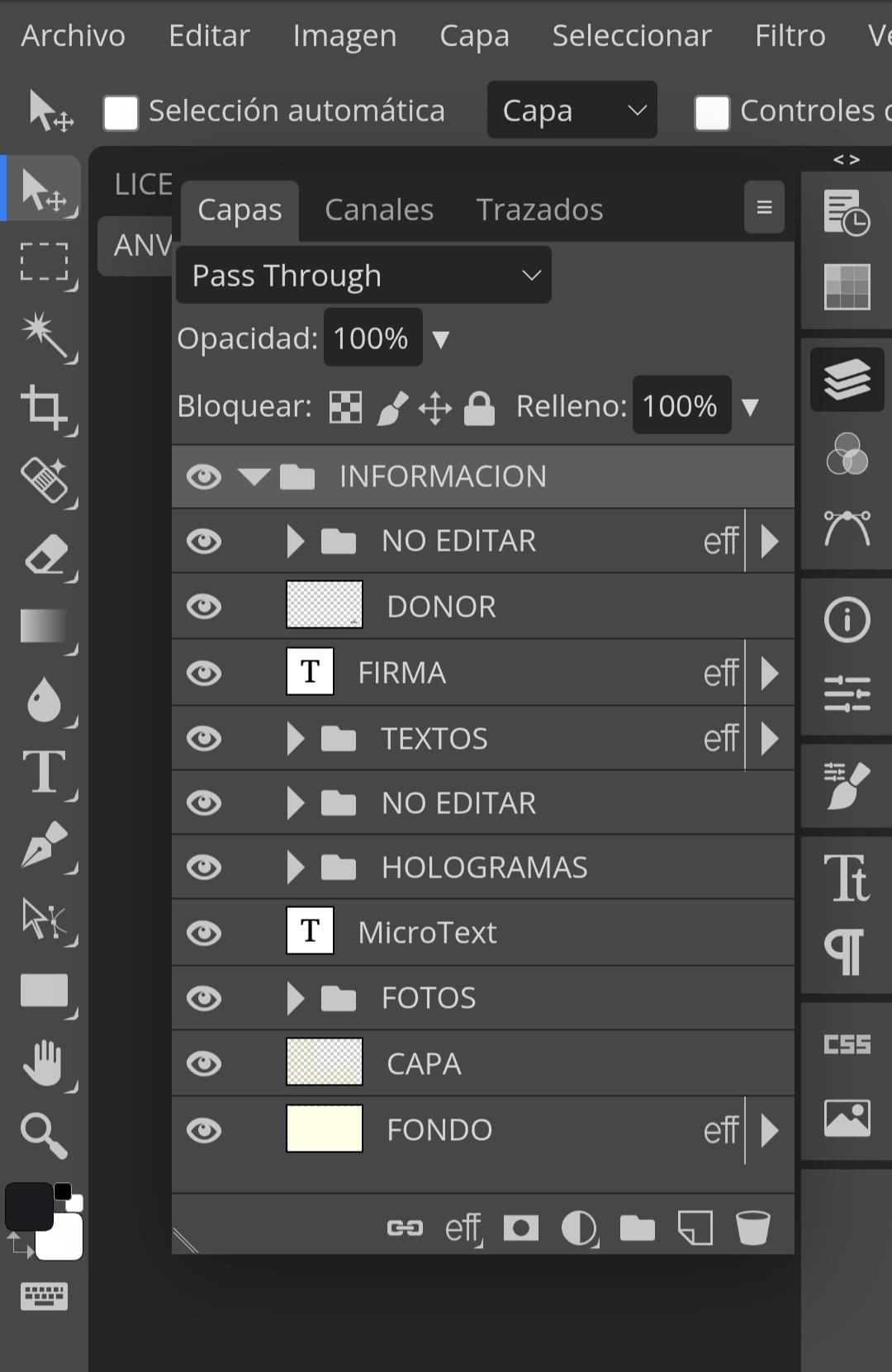892x1372 pixels.
Task: Open the Paragraph panel icon
Action: pyautogui.click(x=844, y=952)
